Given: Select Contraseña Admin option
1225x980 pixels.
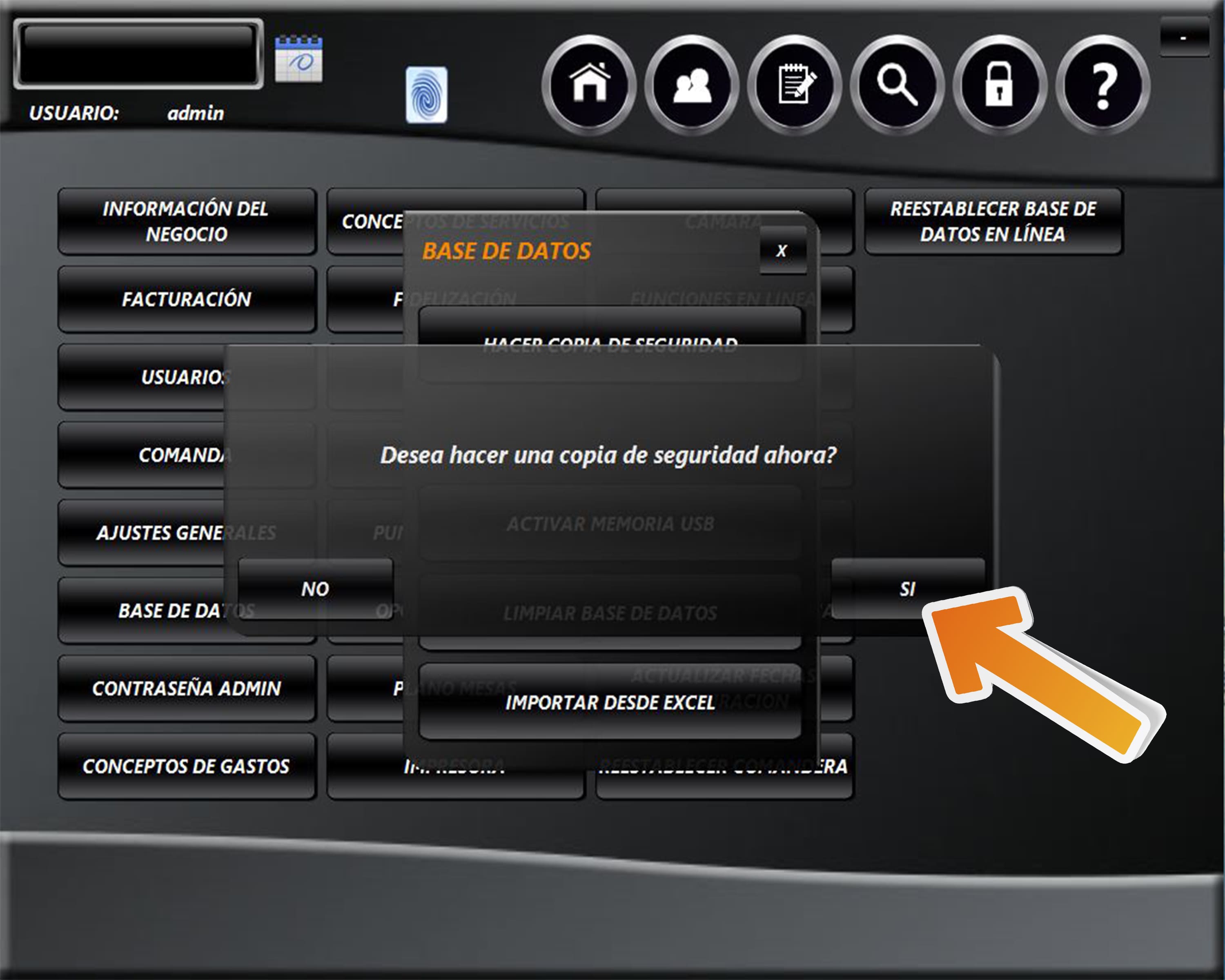Looking at the screenshot, I should [186, 688].
